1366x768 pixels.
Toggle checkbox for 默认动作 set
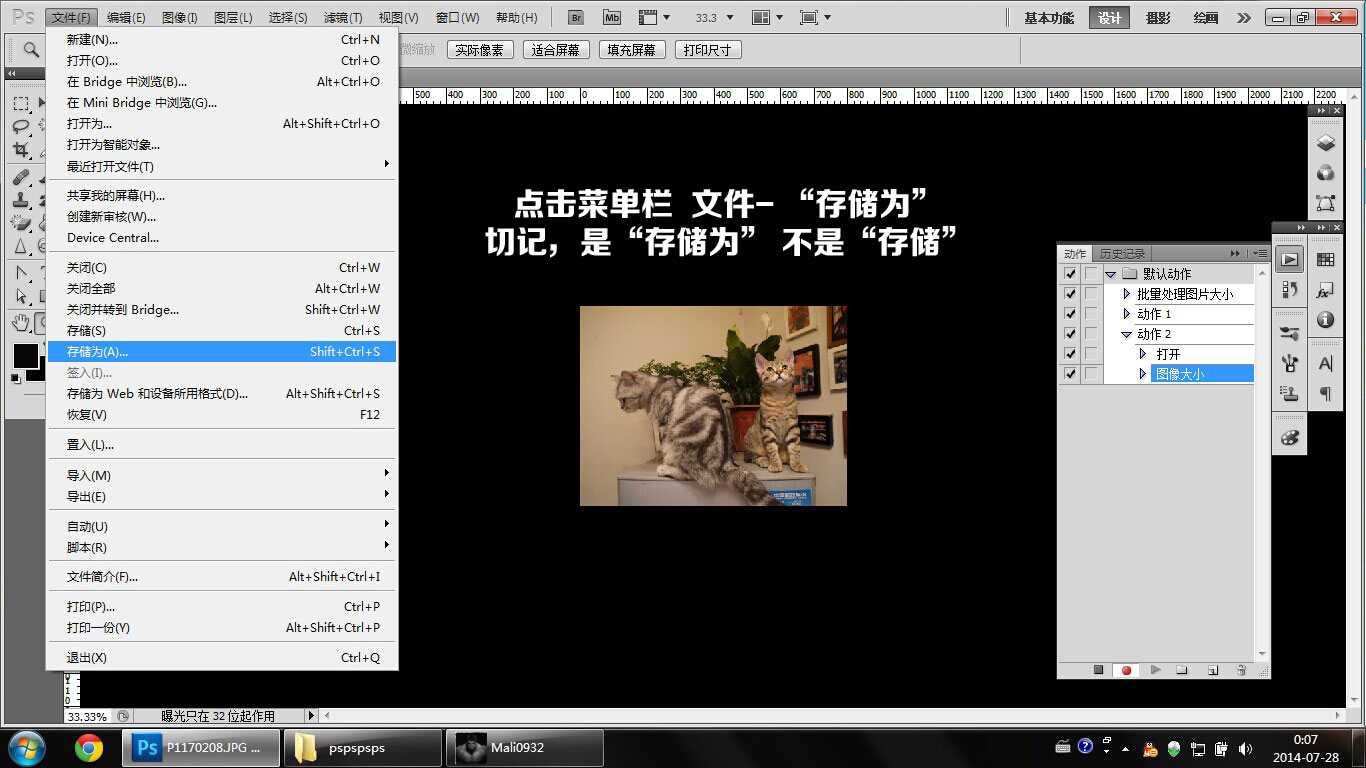(x=1070, y=274)
